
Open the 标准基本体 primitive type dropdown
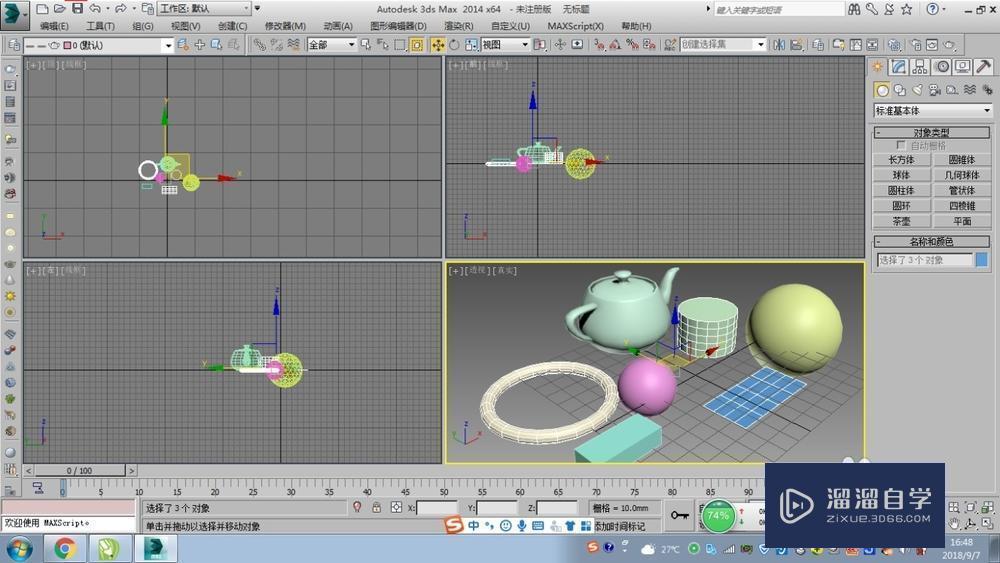[x=932, y=110]
